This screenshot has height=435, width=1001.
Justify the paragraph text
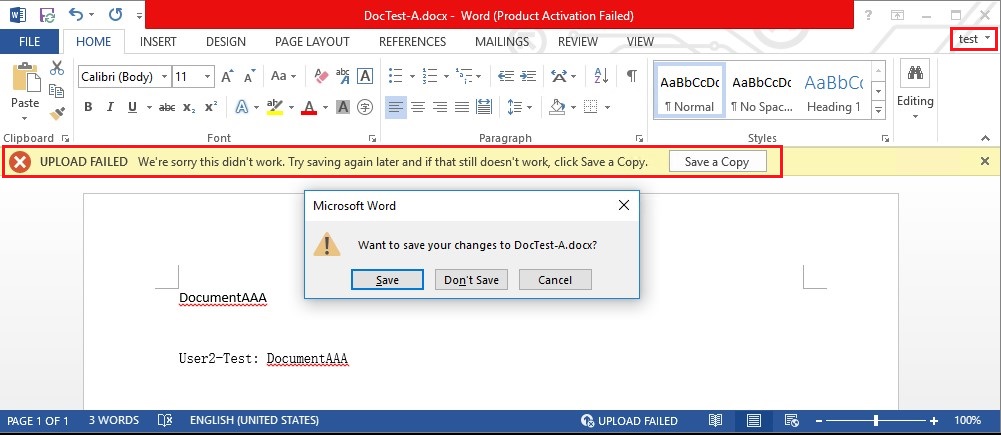(x=462, y=107)
